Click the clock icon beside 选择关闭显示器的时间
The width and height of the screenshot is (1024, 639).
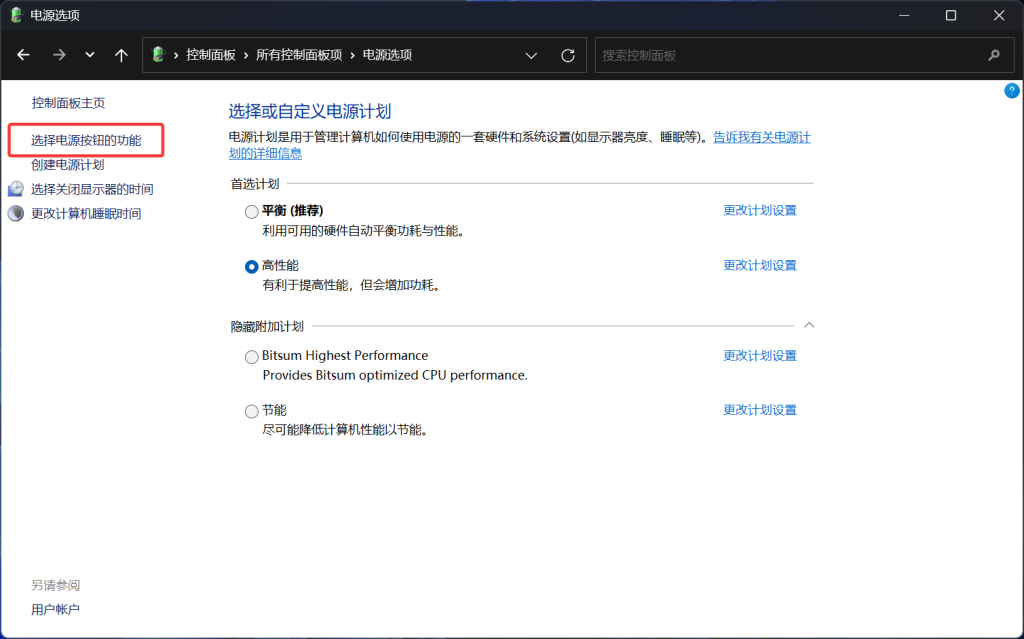16,189
